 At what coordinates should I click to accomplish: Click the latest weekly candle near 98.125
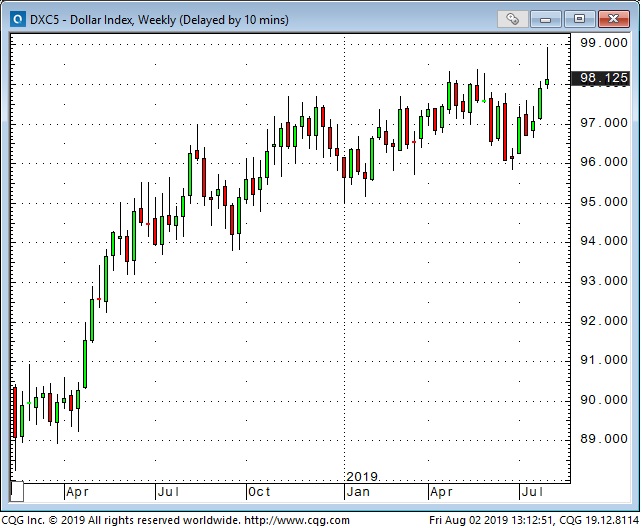click(547, 81)
